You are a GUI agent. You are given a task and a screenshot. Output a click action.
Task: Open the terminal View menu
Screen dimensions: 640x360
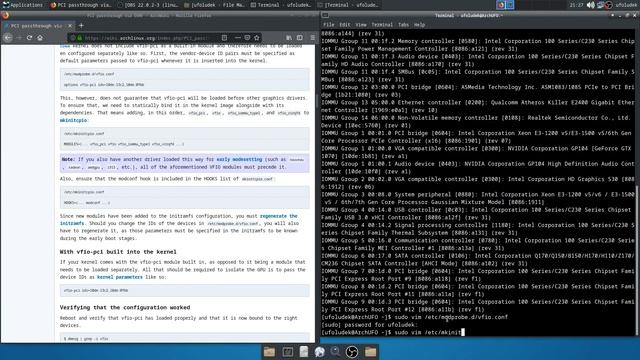[361, 24]
